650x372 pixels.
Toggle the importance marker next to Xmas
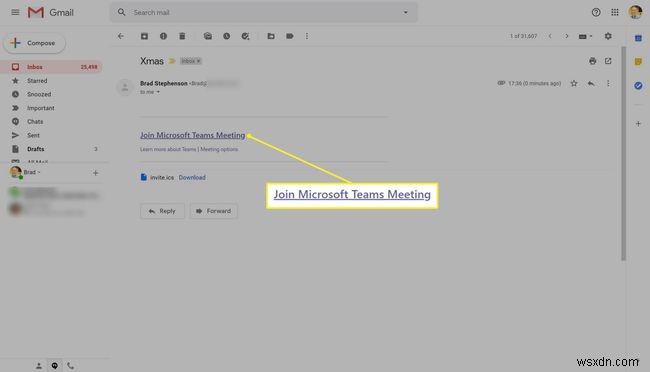(172, 61)
